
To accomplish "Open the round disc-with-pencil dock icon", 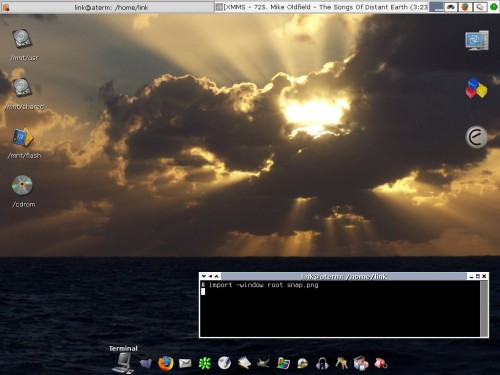I will coord(224,363).
